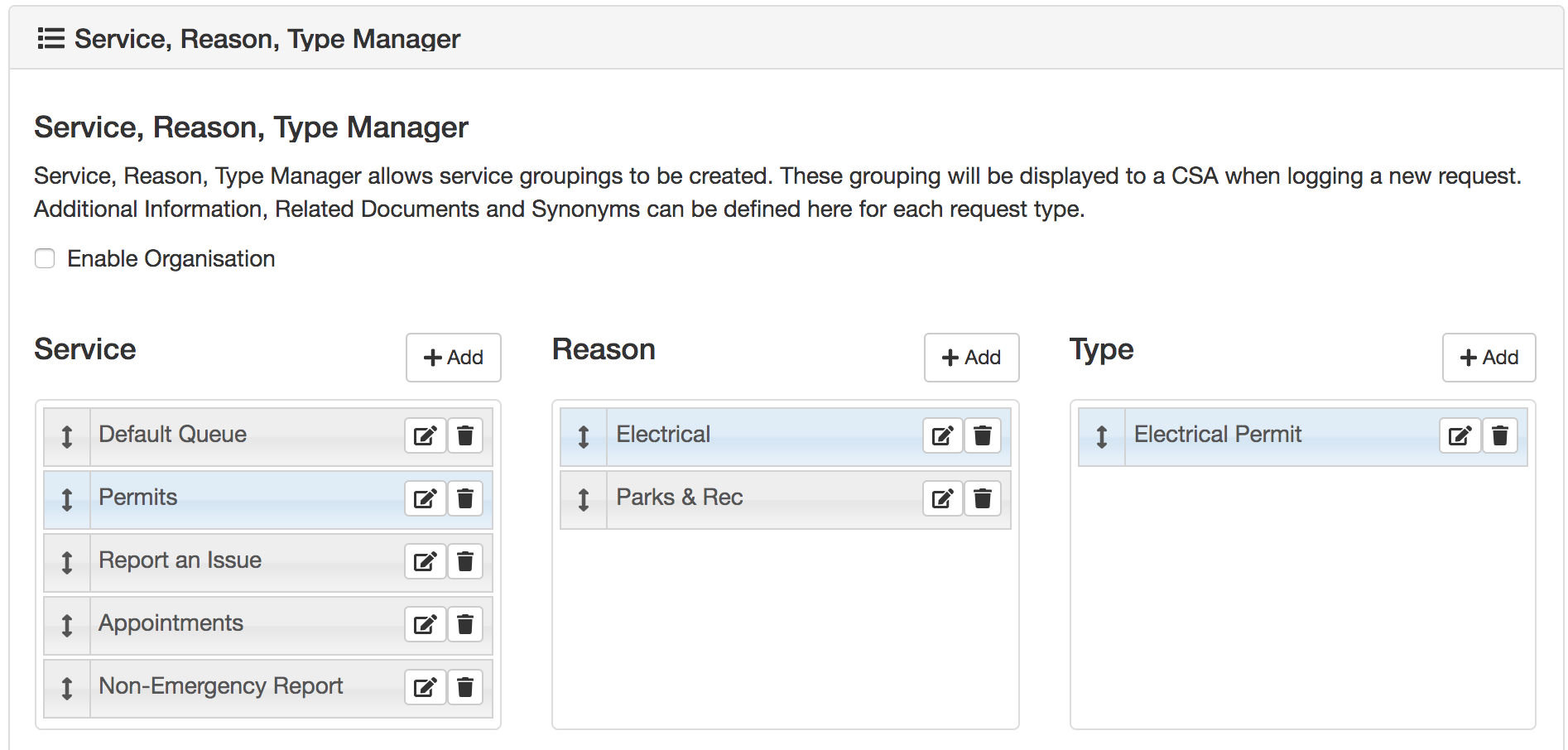The height and width of the screenshot is (750, 1568).
Task: Enable the Organisation checkbox
Action: click(45, 259)
